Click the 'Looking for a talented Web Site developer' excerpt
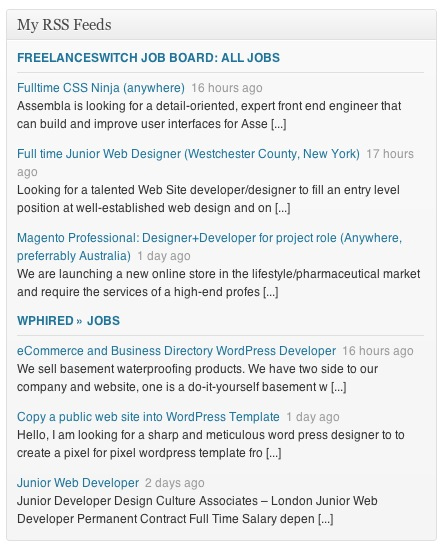 [208, 199]
